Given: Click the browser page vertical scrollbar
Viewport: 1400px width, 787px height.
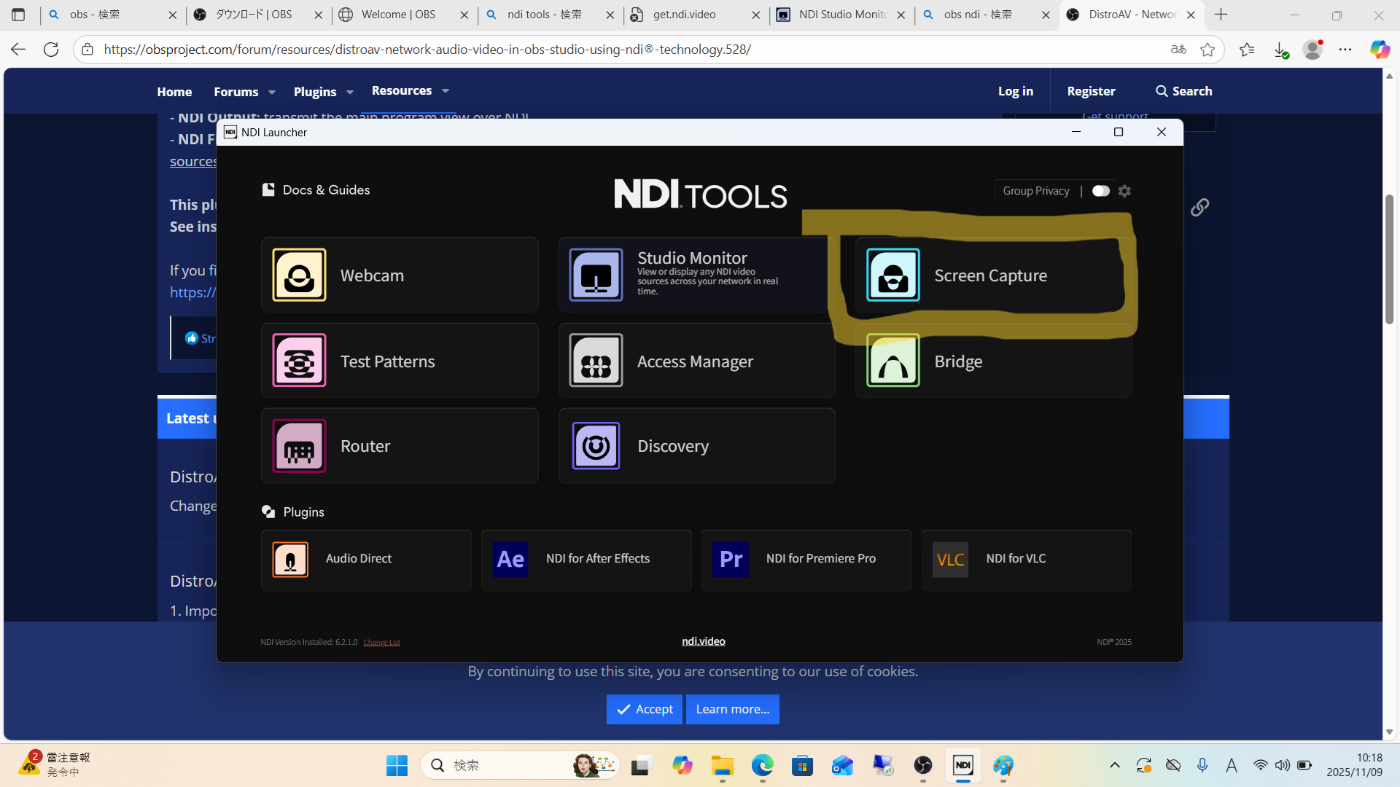Looking at the screenshot, I should pyautogui.click(x=1389, y=260).
